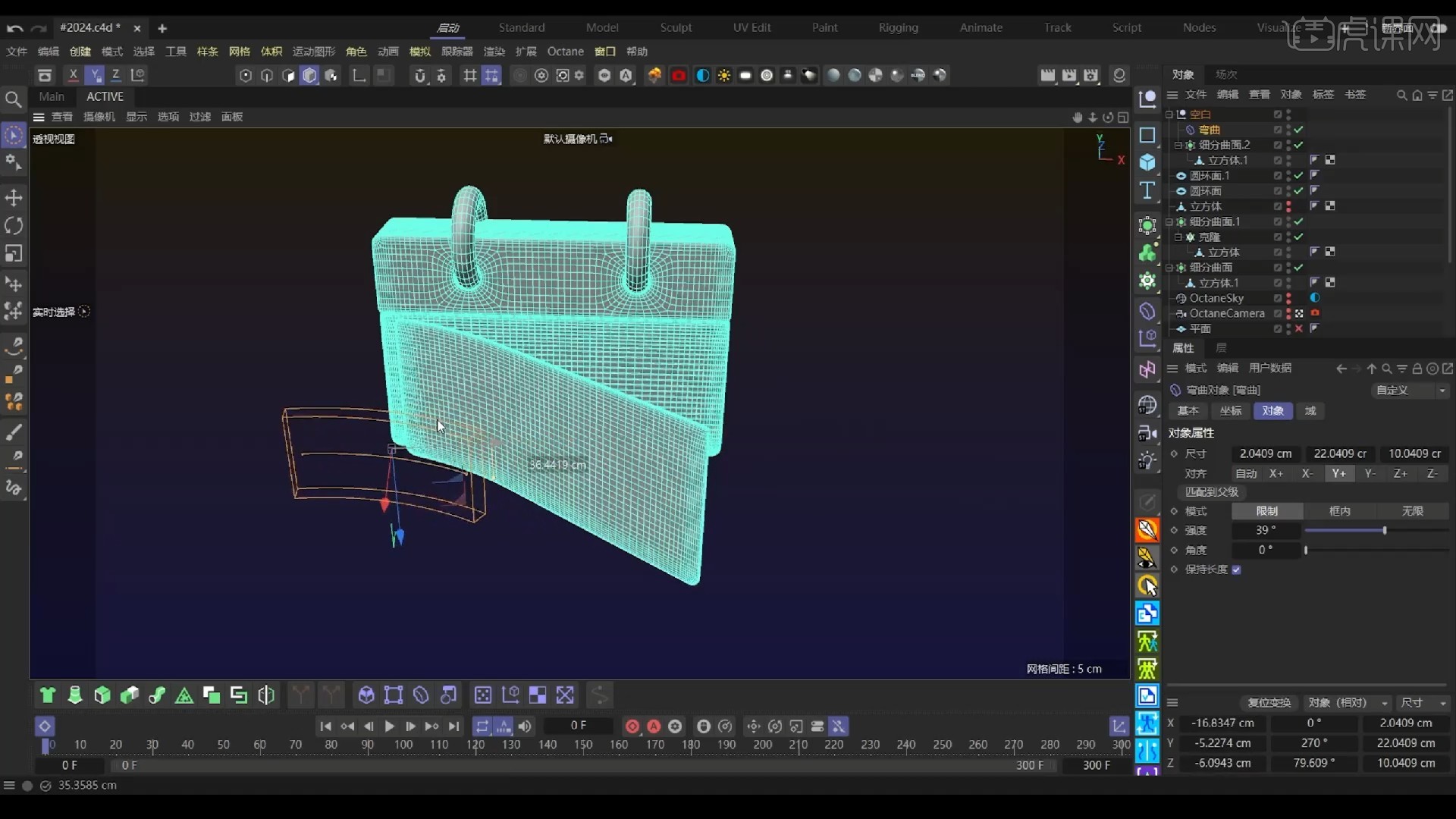Viewport: 1456px width, 819px height.
Task: Add text spline T object
Action: pos(1147,191)
